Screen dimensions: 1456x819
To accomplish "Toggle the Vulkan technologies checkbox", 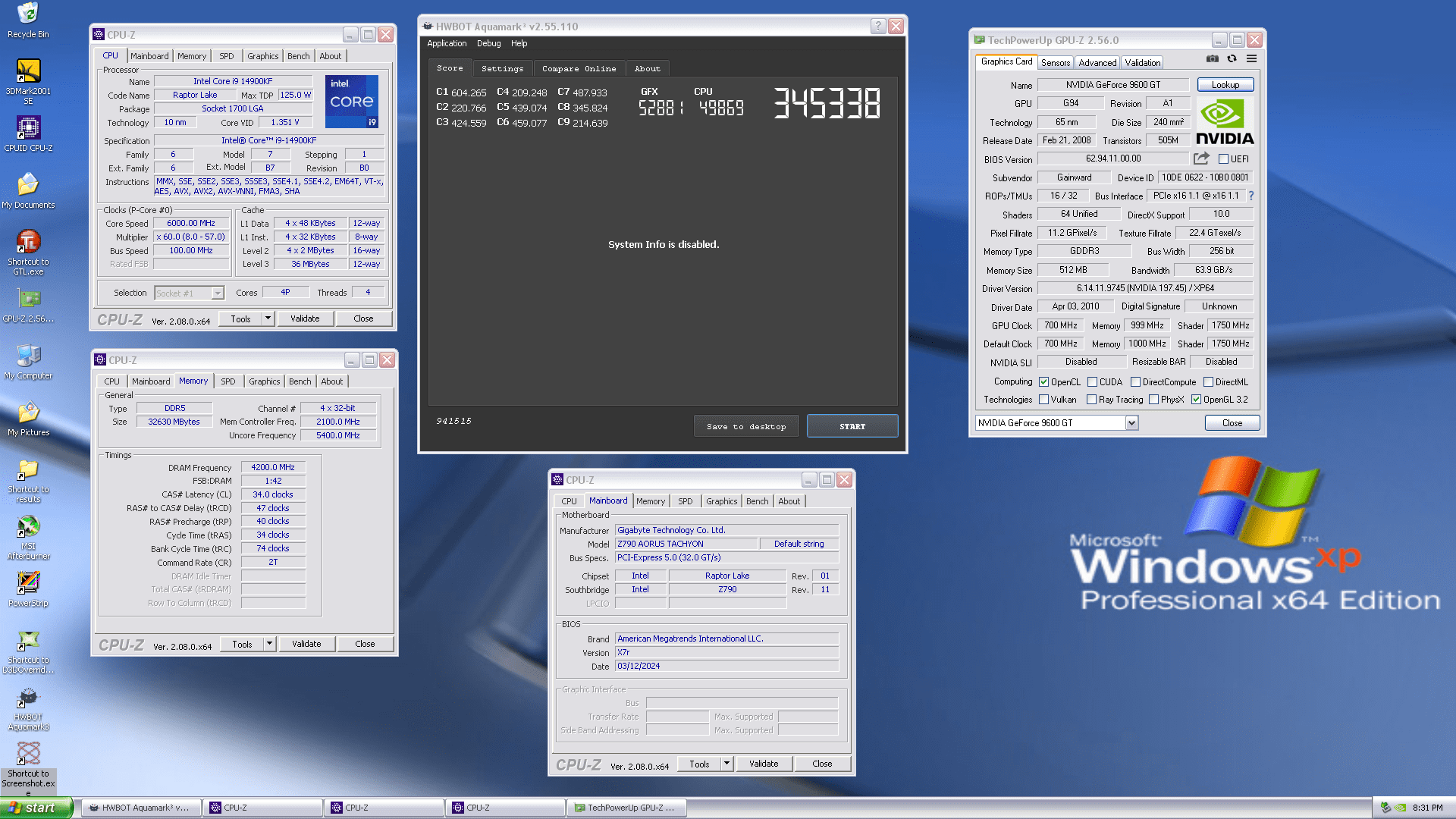I will click(x=1043, y=400).
